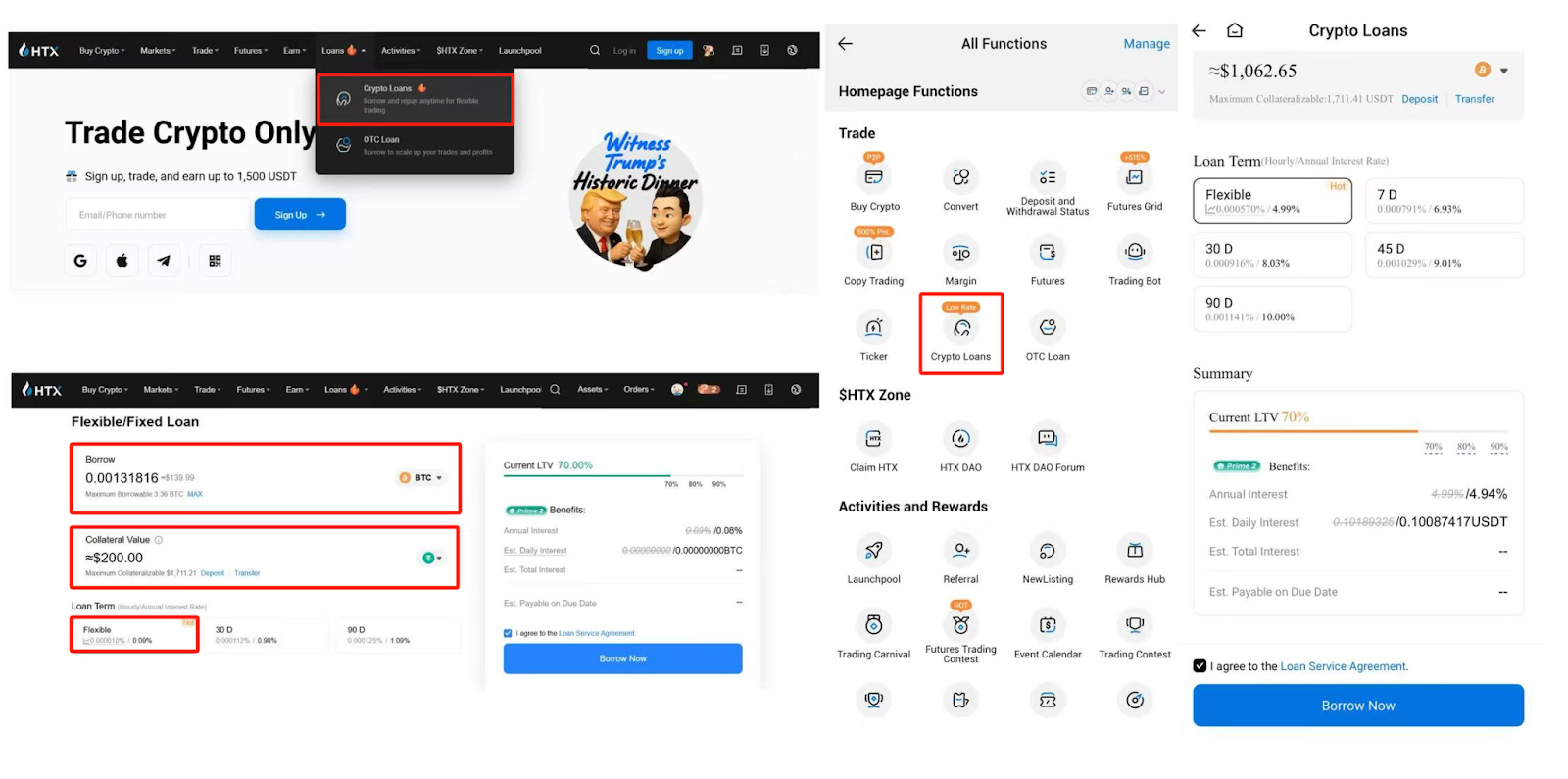This screenshot has height=779, width=1568.
Task: Open Trading Carnival icon
Action: (x=874, y=625)
